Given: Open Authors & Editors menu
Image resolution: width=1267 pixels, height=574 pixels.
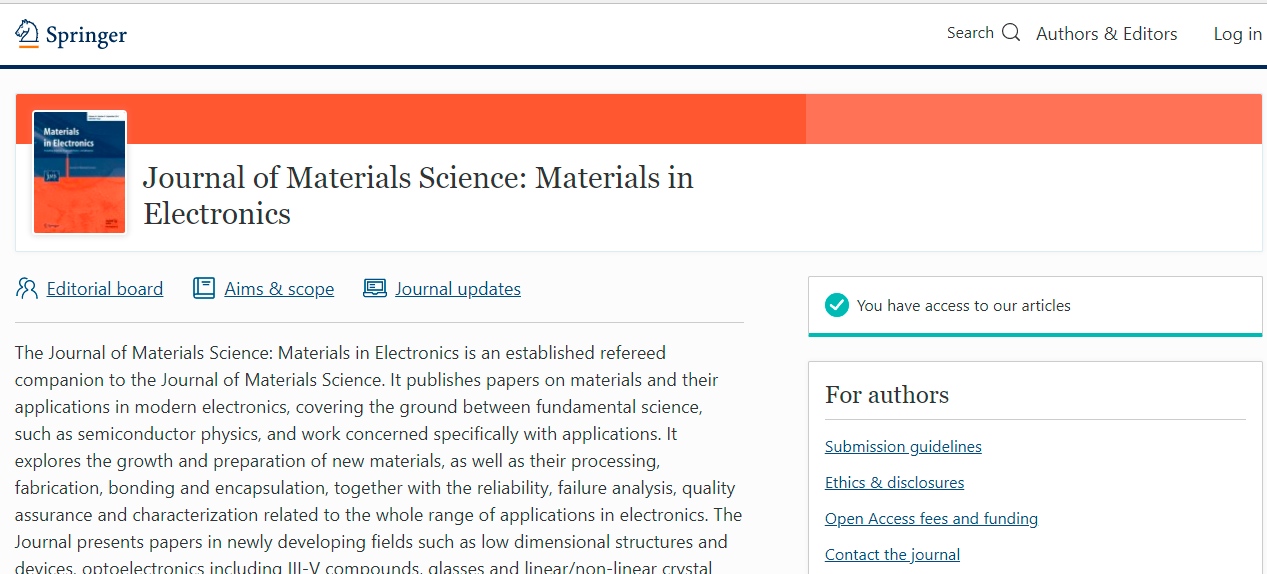Looking at the screenshot, I should click(x=1106, y=34).
